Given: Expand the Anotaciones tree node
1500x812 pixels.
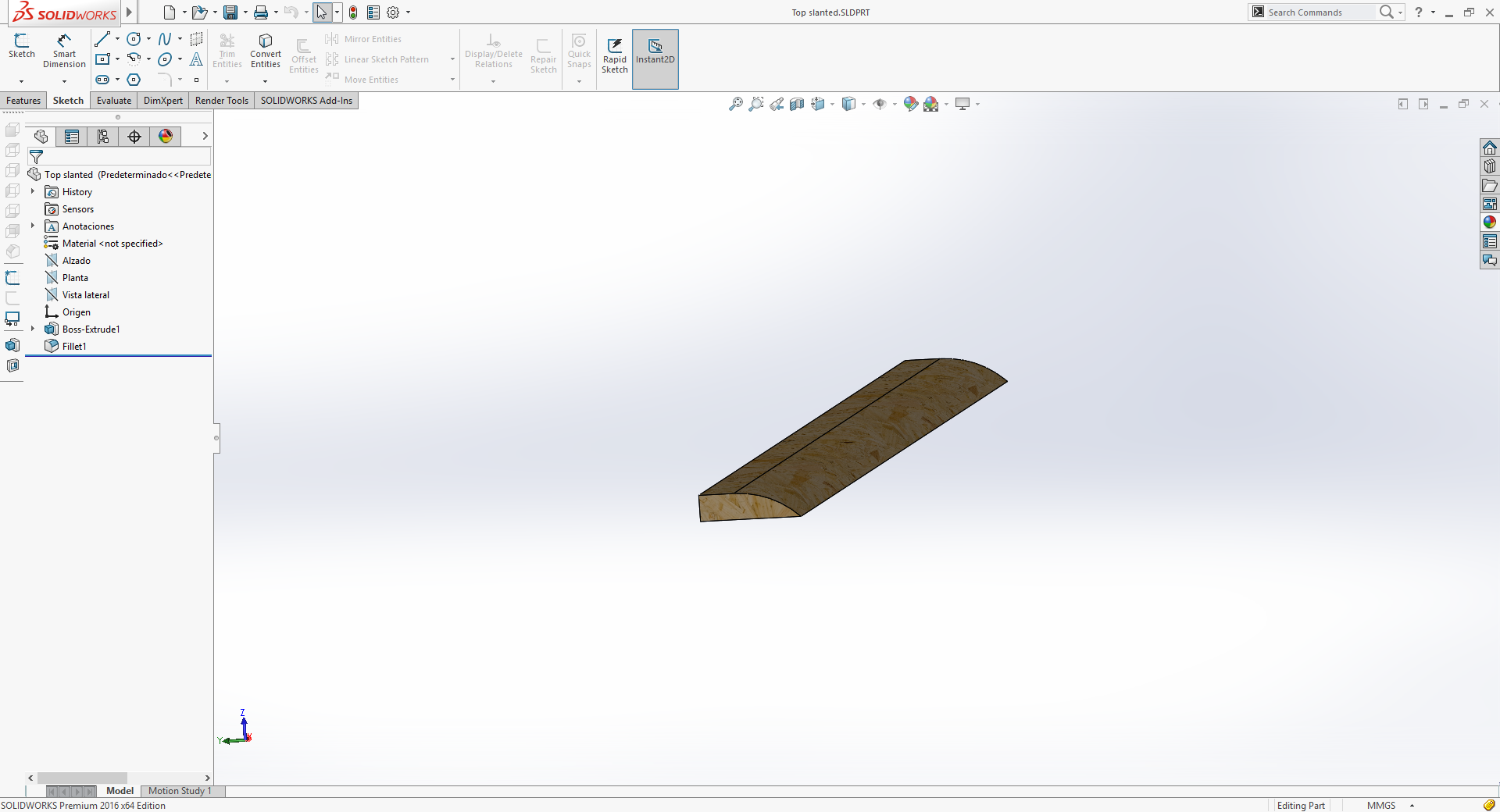Looking at the screenshot, I should 33,226.
